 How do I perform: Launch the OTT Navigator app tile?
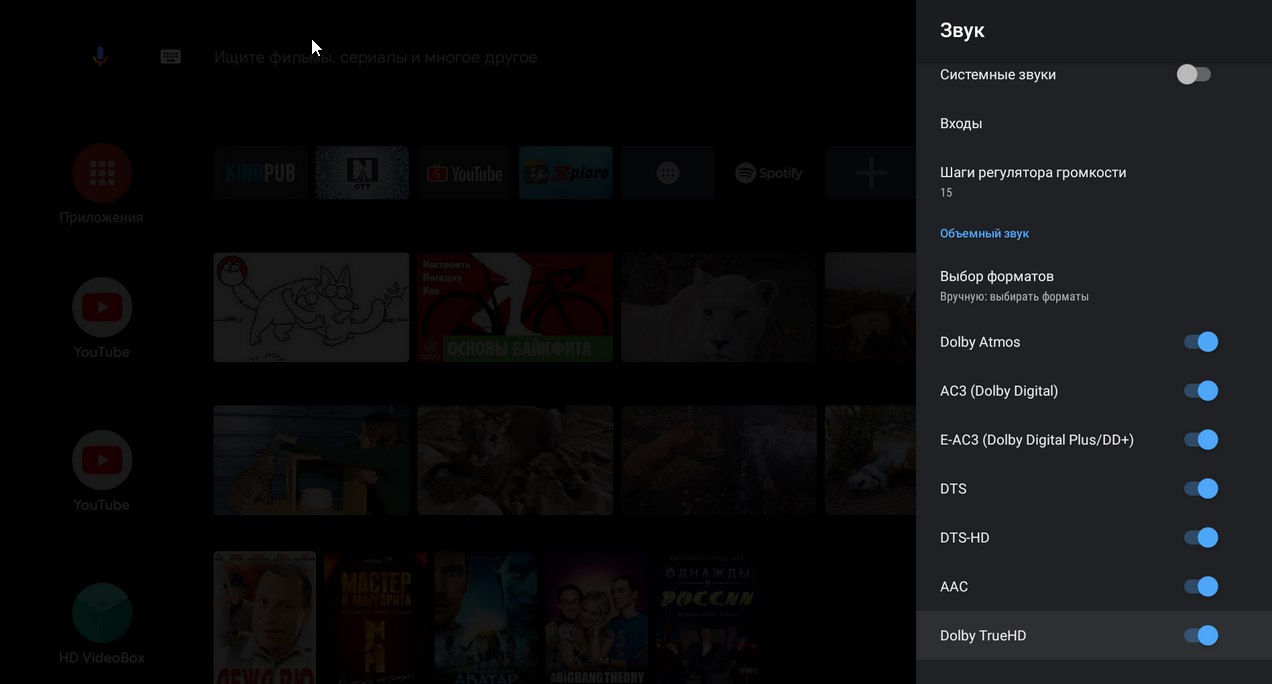click(362, 173)
